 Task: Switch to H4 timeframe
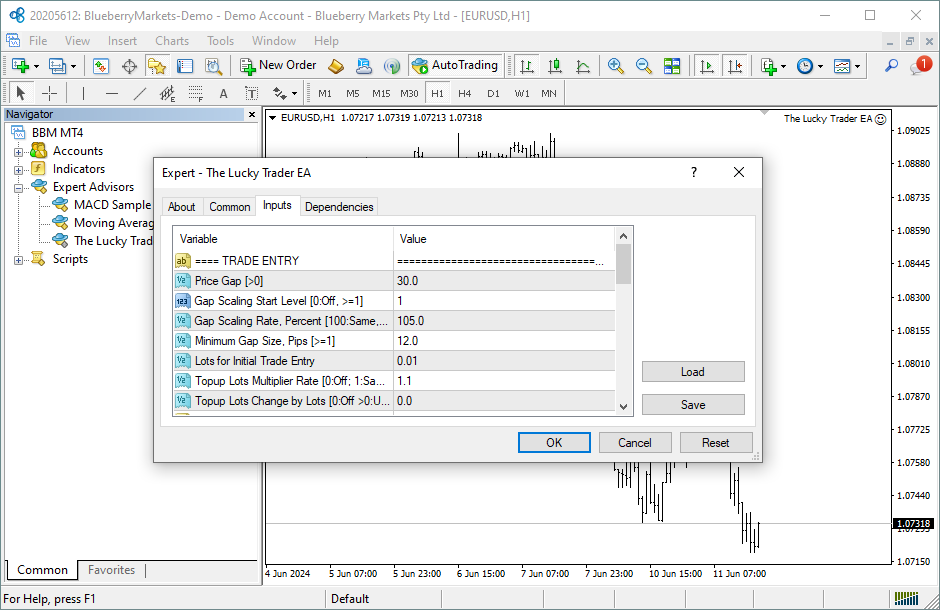[x=465, y=93]
